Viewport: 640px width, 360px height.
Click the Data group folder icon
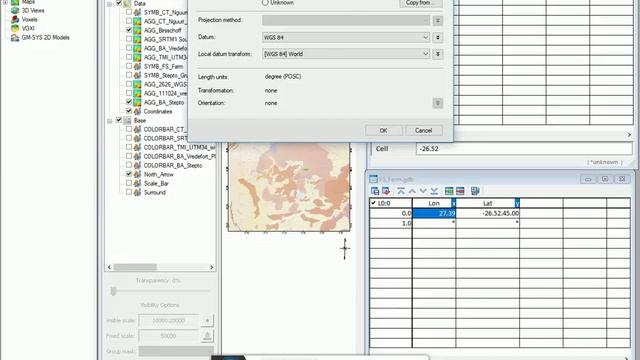tap(127, 3)
